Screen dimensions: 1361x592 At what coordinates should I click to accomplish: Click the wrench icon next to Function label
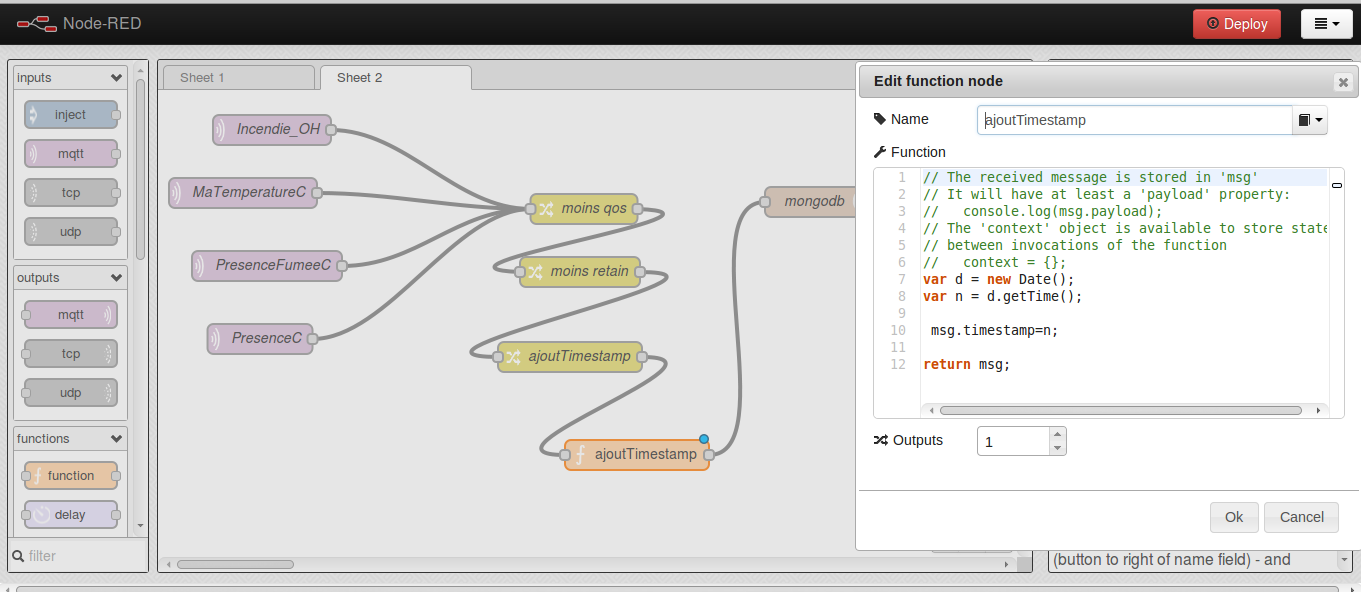pyautogui.click(x=880, y=152)
